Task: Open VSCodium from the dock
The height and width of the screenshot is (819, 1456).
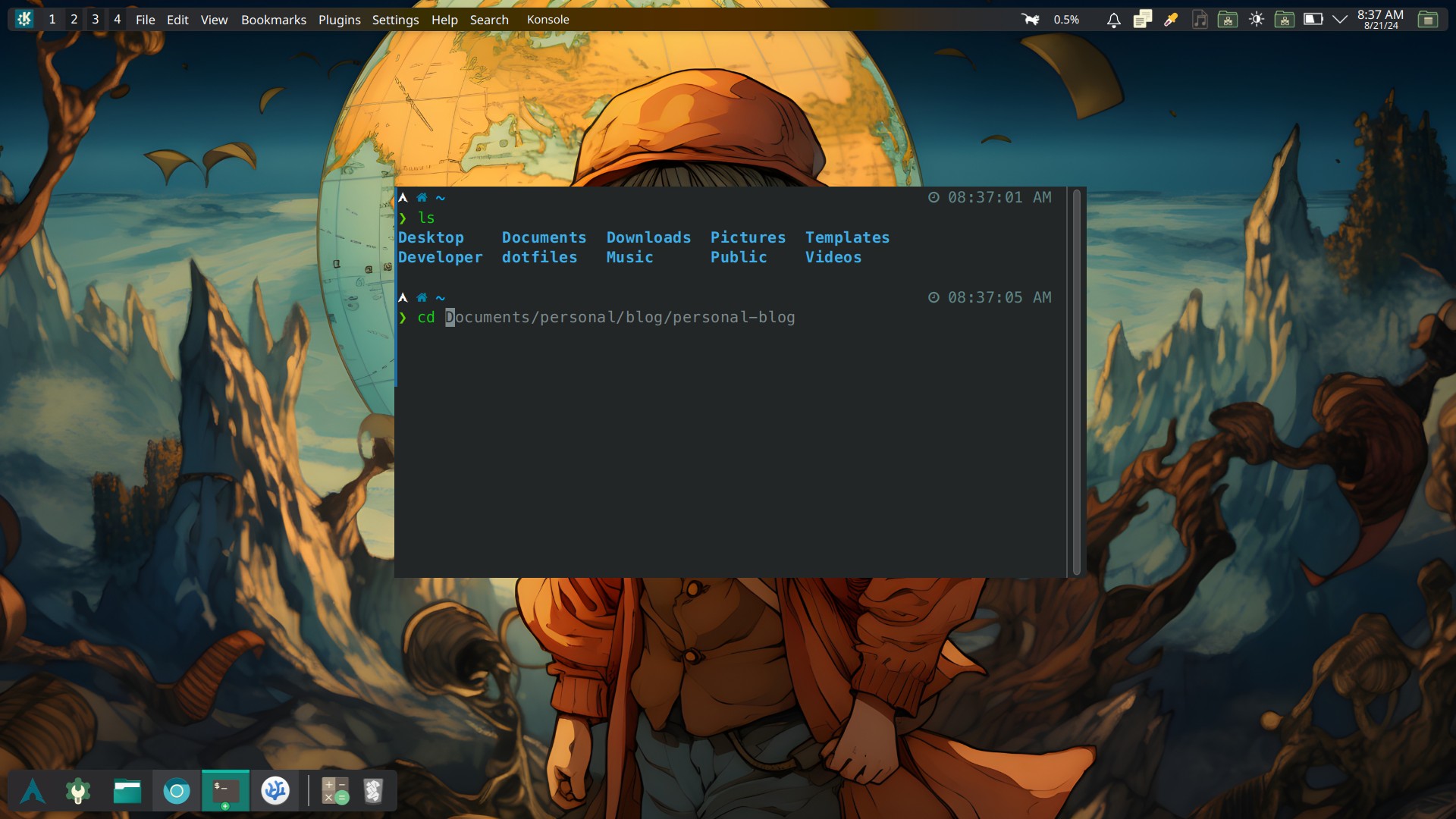Action: (x=275, y=791)
